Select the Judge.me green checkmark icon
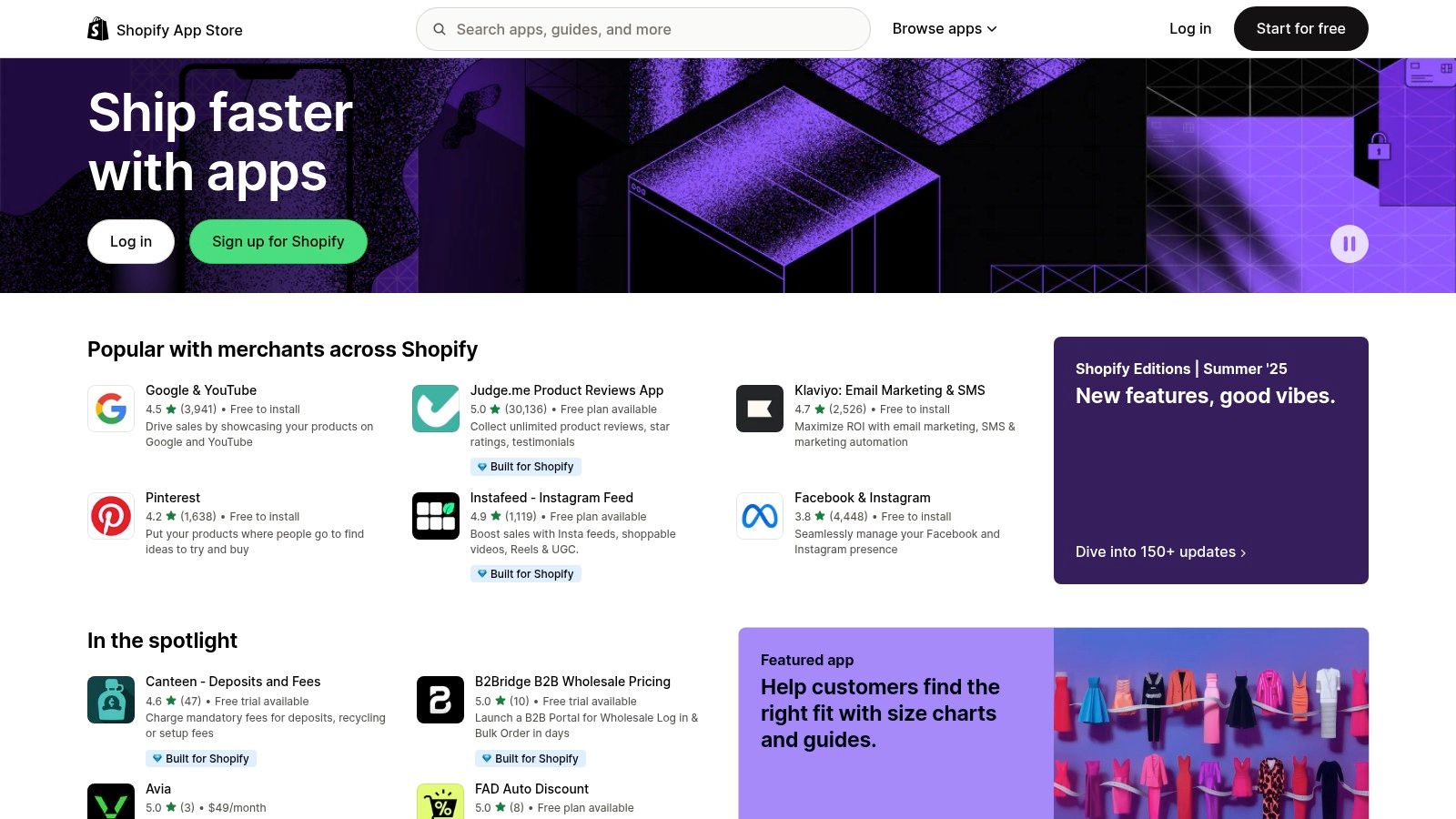Screen dimensions: 1456x819 [435, 409]
